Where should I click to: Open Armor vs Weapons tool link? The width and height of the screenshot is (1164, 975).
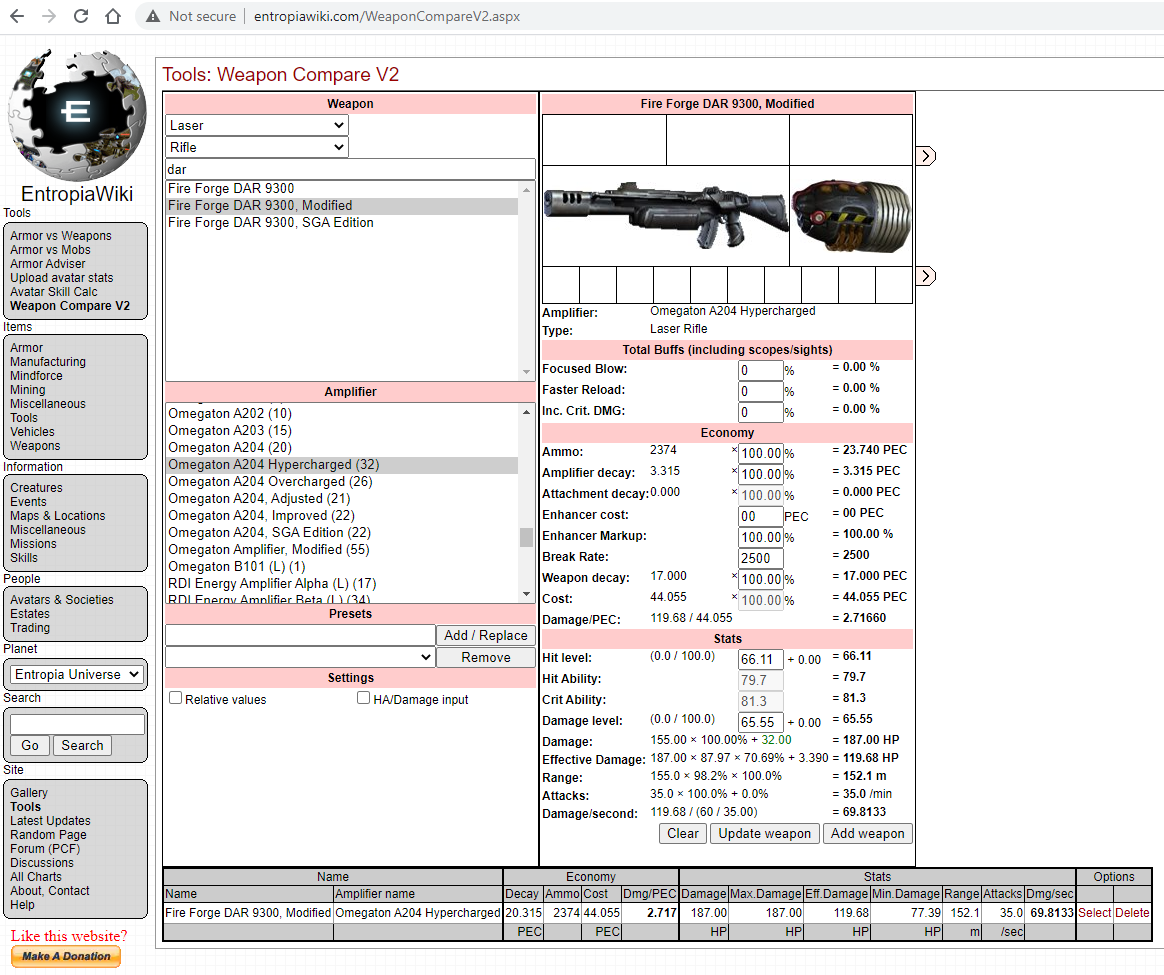coord(61,235)
